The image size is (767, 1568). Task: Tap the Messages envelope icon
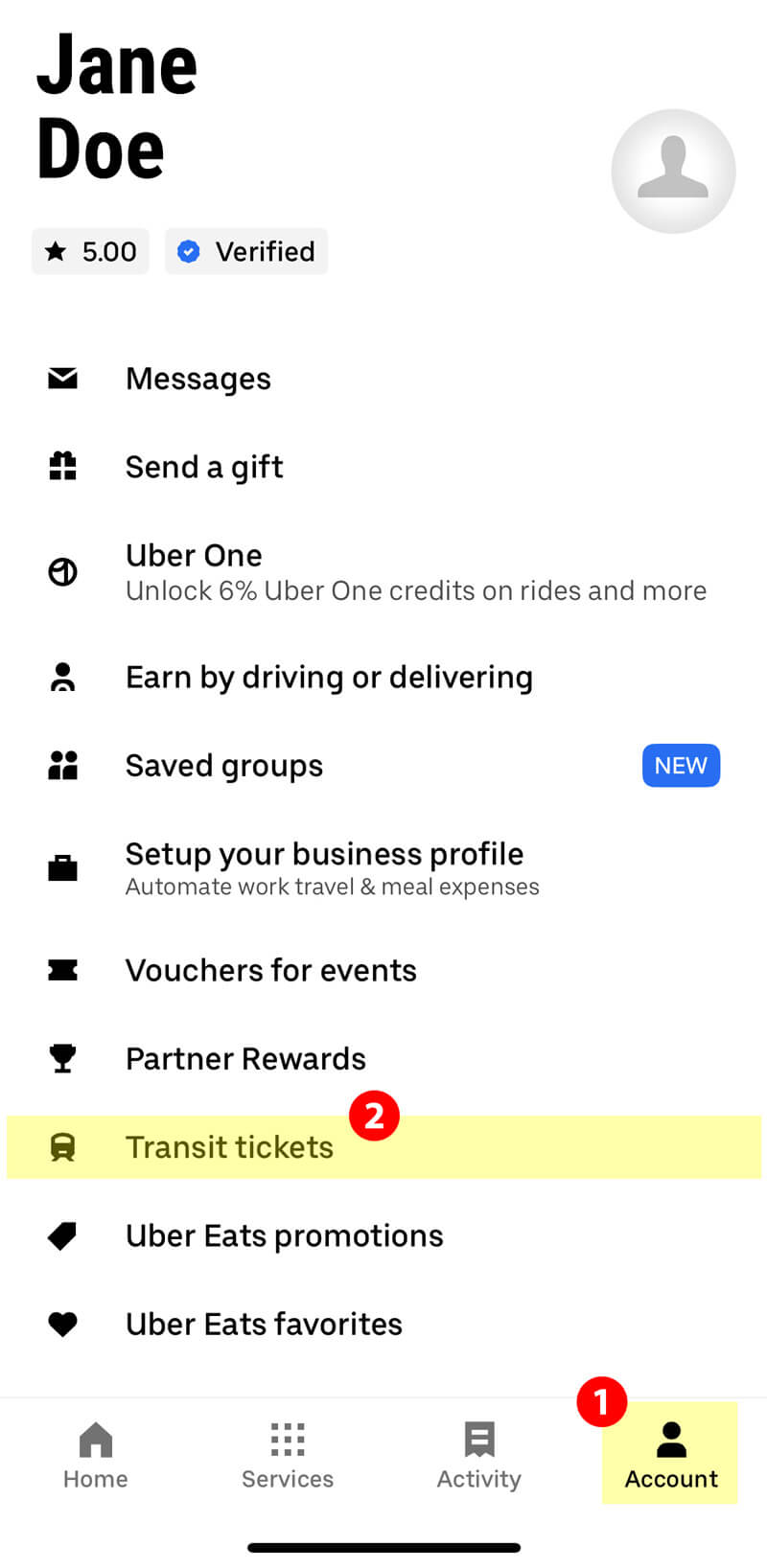(63, 379)
